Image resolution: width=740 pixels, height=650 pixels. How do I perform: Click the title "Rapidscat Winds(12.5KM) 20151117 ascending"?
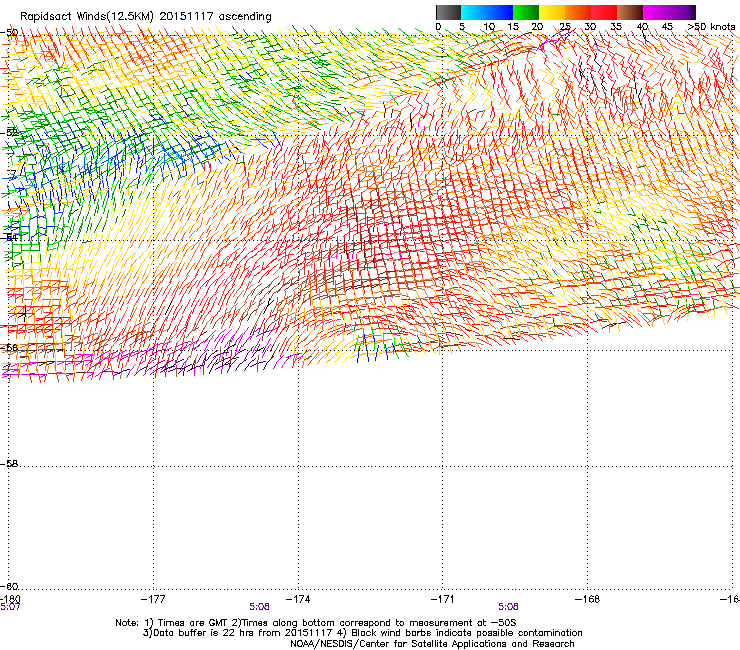146,17
